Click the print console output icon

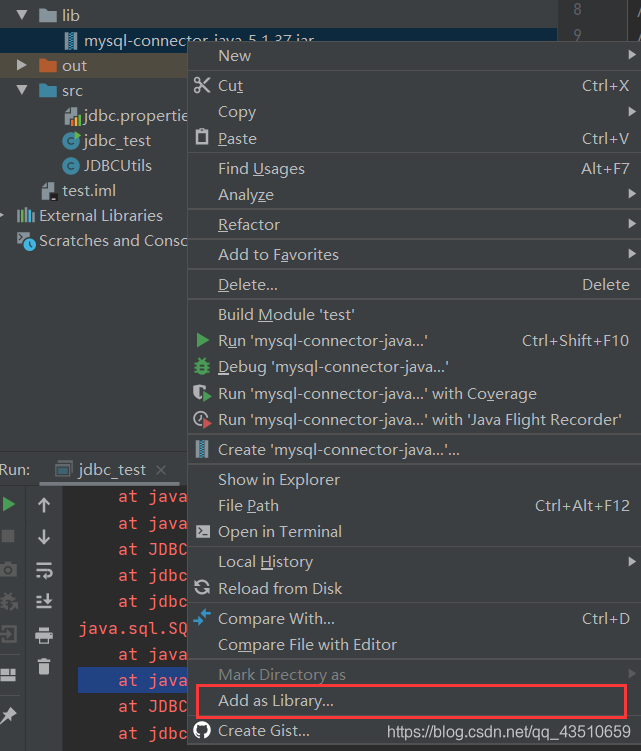coord(44,635)
